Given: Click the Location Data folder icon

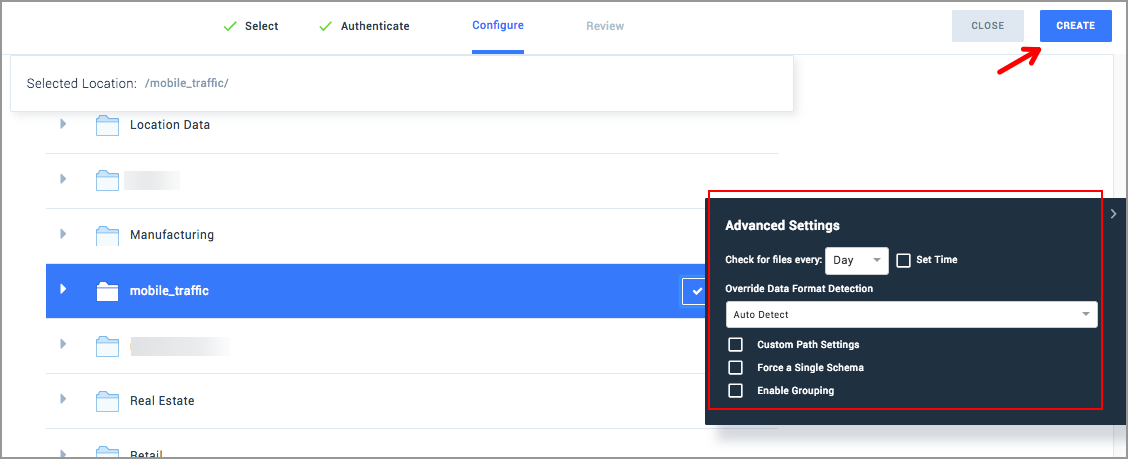Looking at the screenshot, I should [x=107, y=125].
